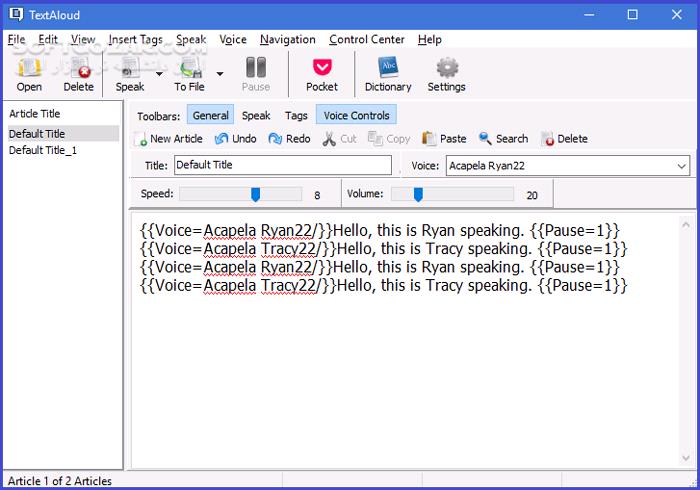700x490 pixels.
Task: Click Delete in the General toolbar
Action: pos(565,139)
